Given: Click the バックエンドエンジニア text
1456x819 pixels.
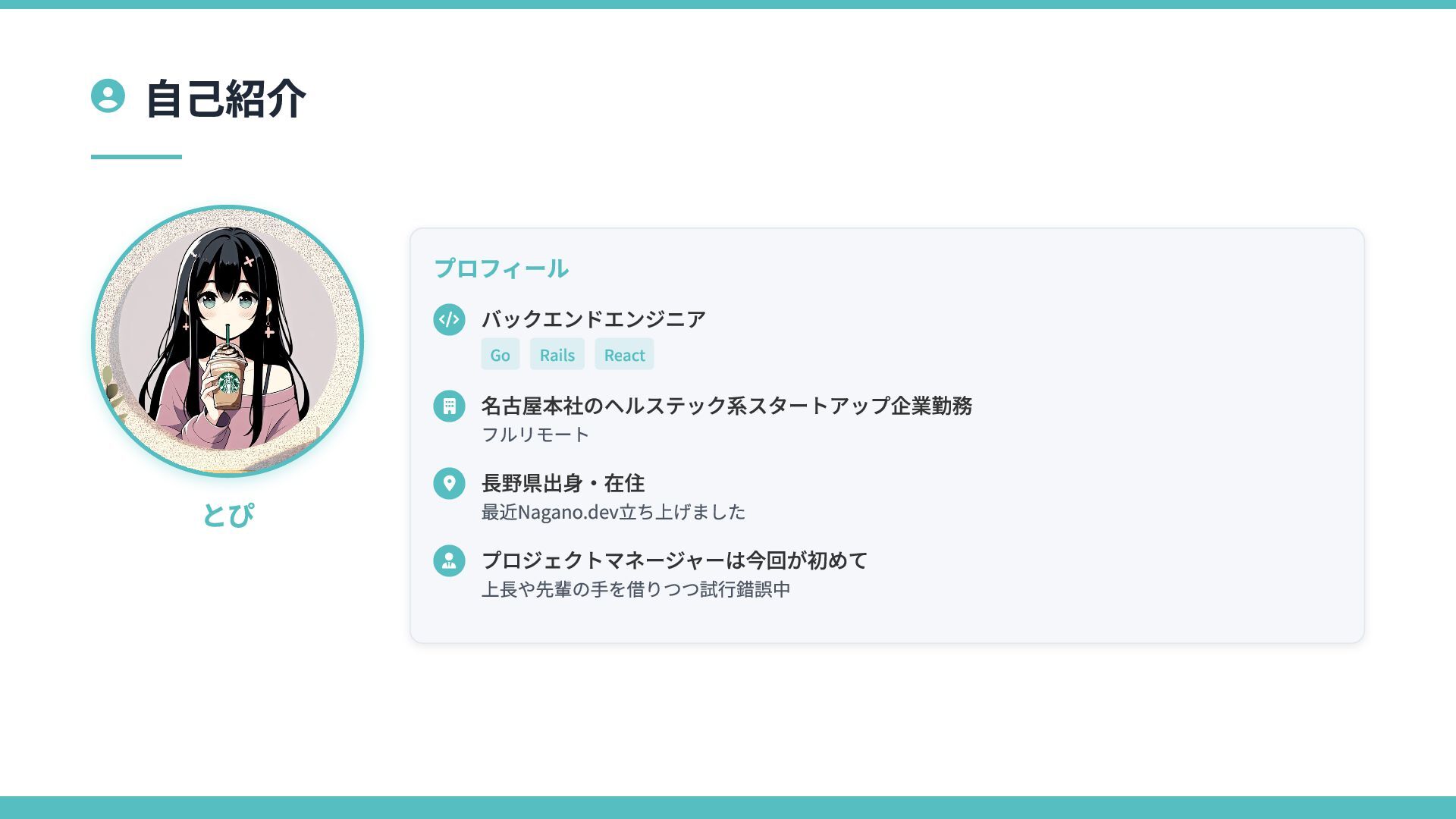Looking at the screenshot, I should pos(594,319).
